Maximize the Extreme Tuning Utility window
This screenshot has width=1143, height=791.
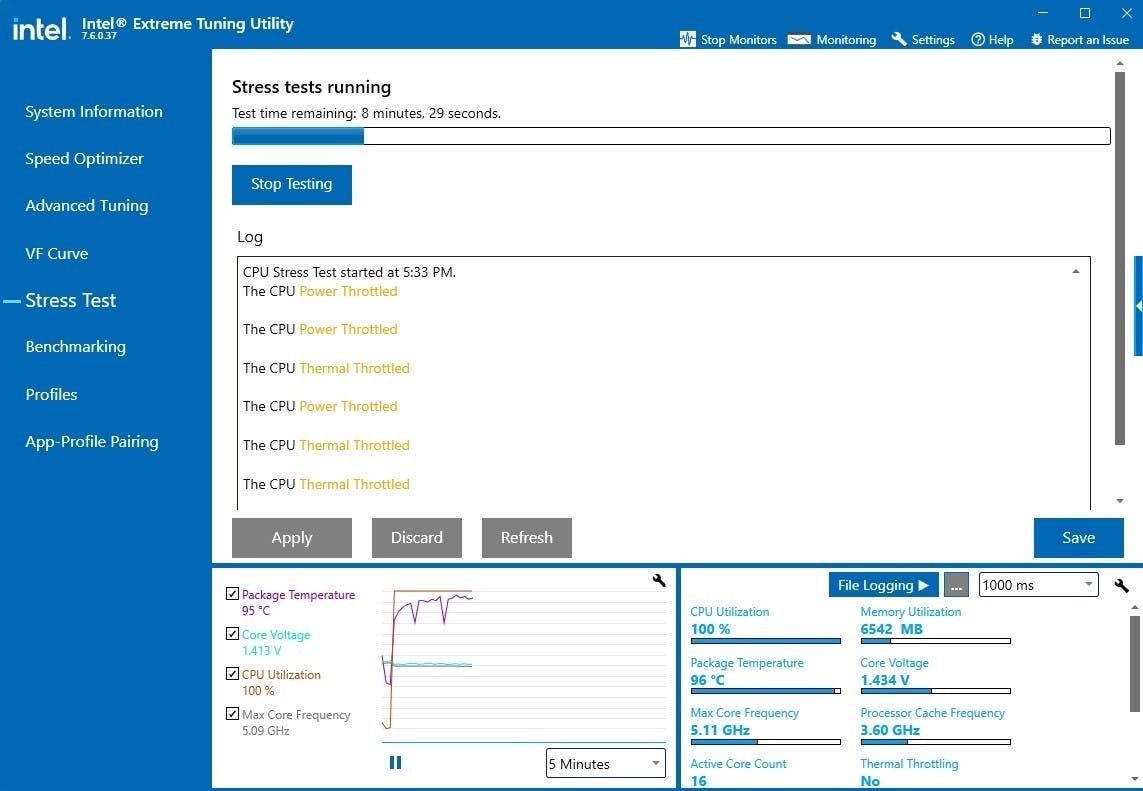pos(1085,13)
